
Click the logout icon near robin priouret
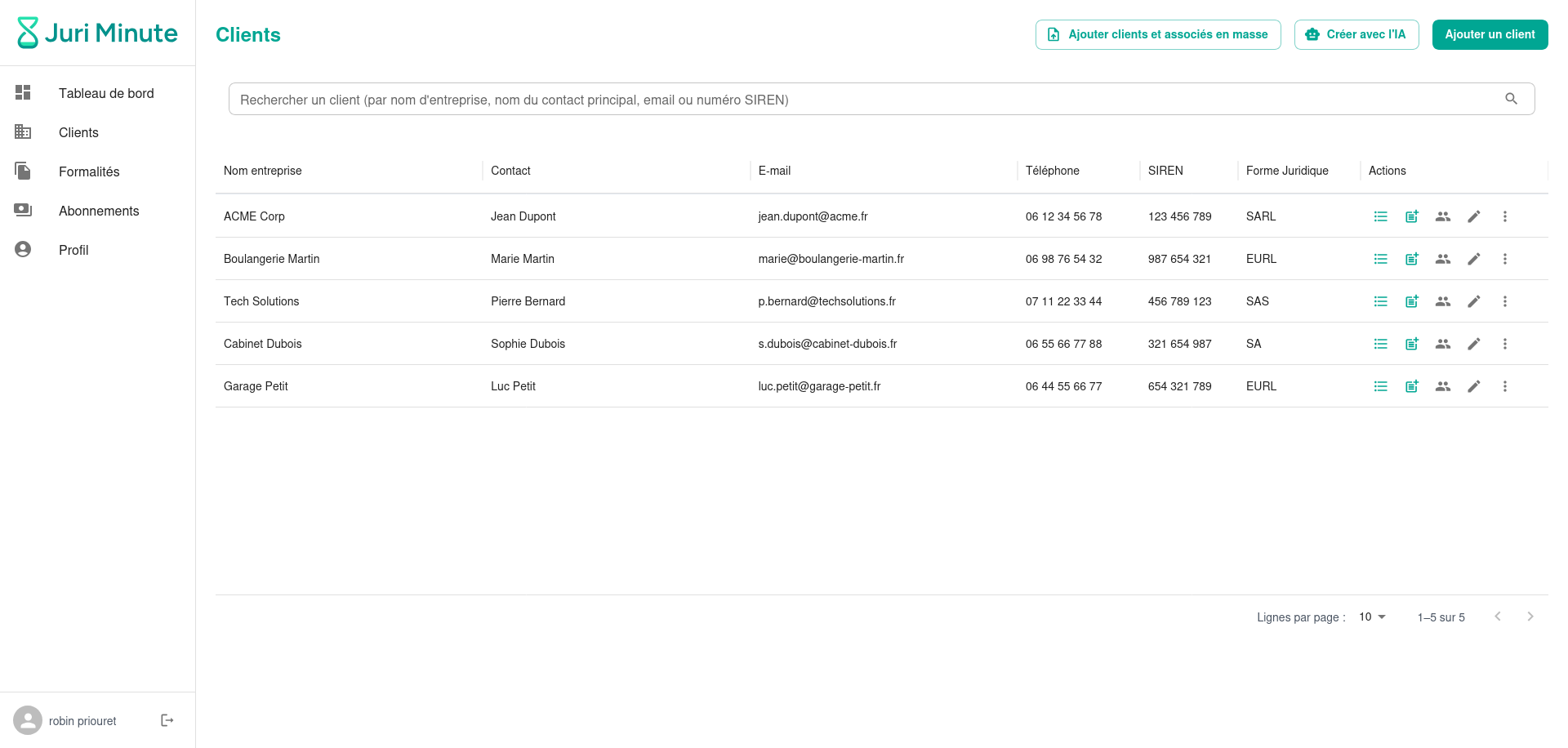tap(167, 720)
